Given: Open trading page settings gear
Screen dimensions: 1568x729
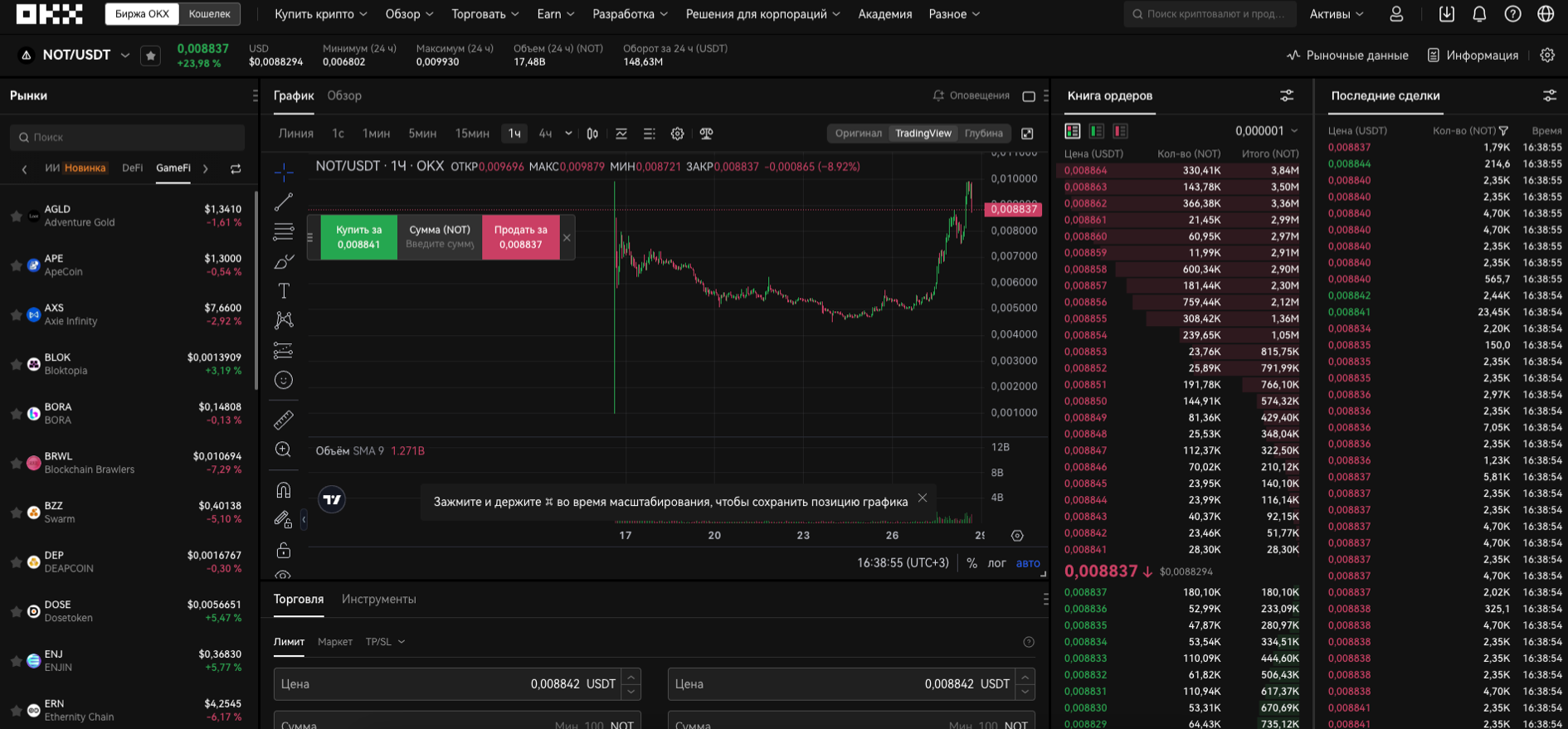Looking at the screenshot, I should pos(1547,56).
